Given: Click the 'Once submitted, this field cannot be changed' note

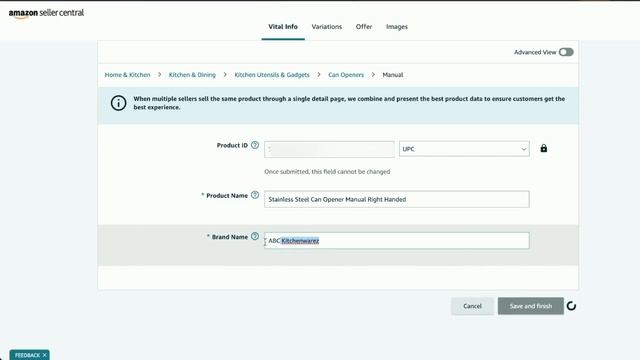Looking at the screenshot, I should [327, 172].
